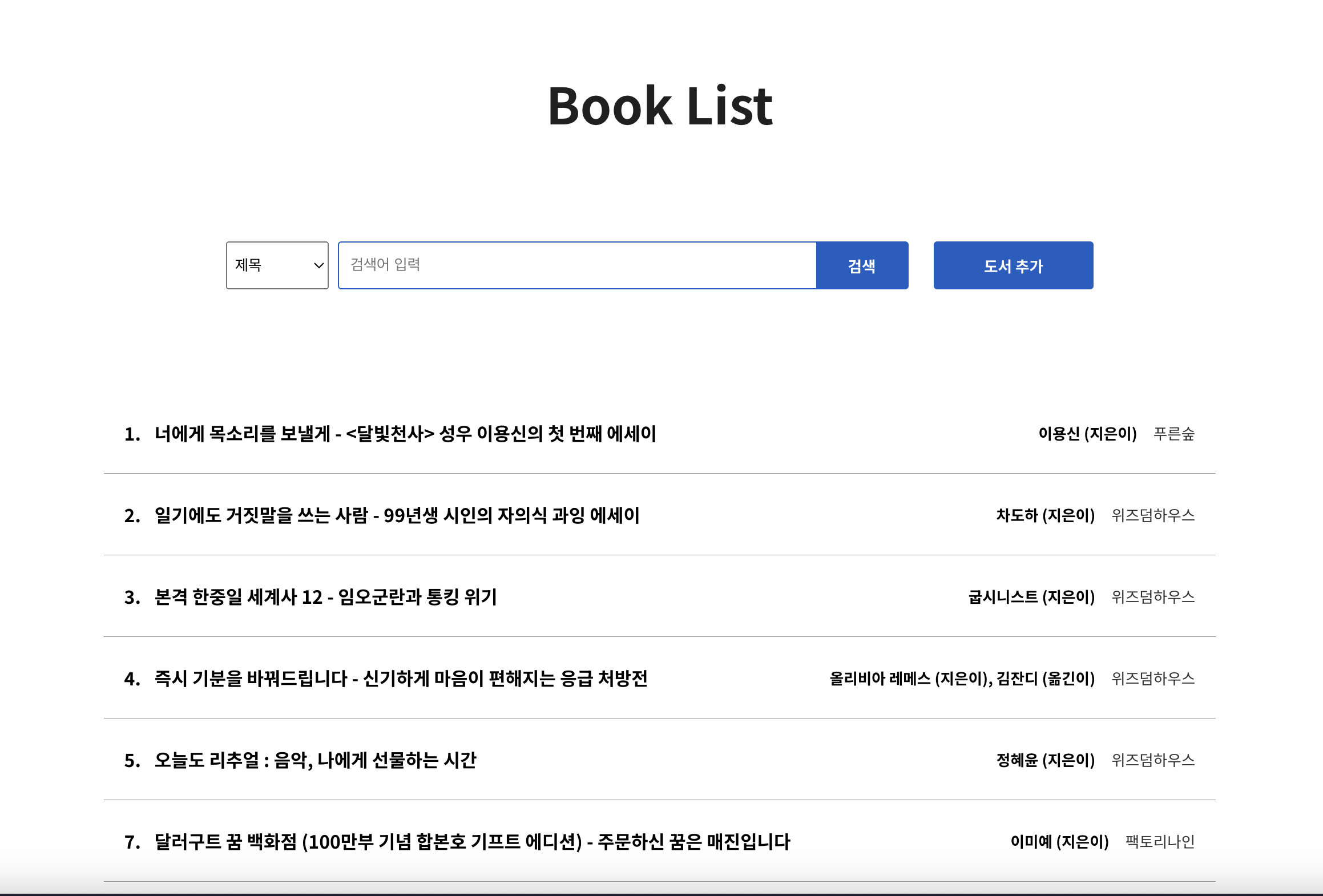Open book 너에게 목소리를 보낼게 title
This screenshot has width=1323, height=896.
pyautogui.click(x=405, y=434)
